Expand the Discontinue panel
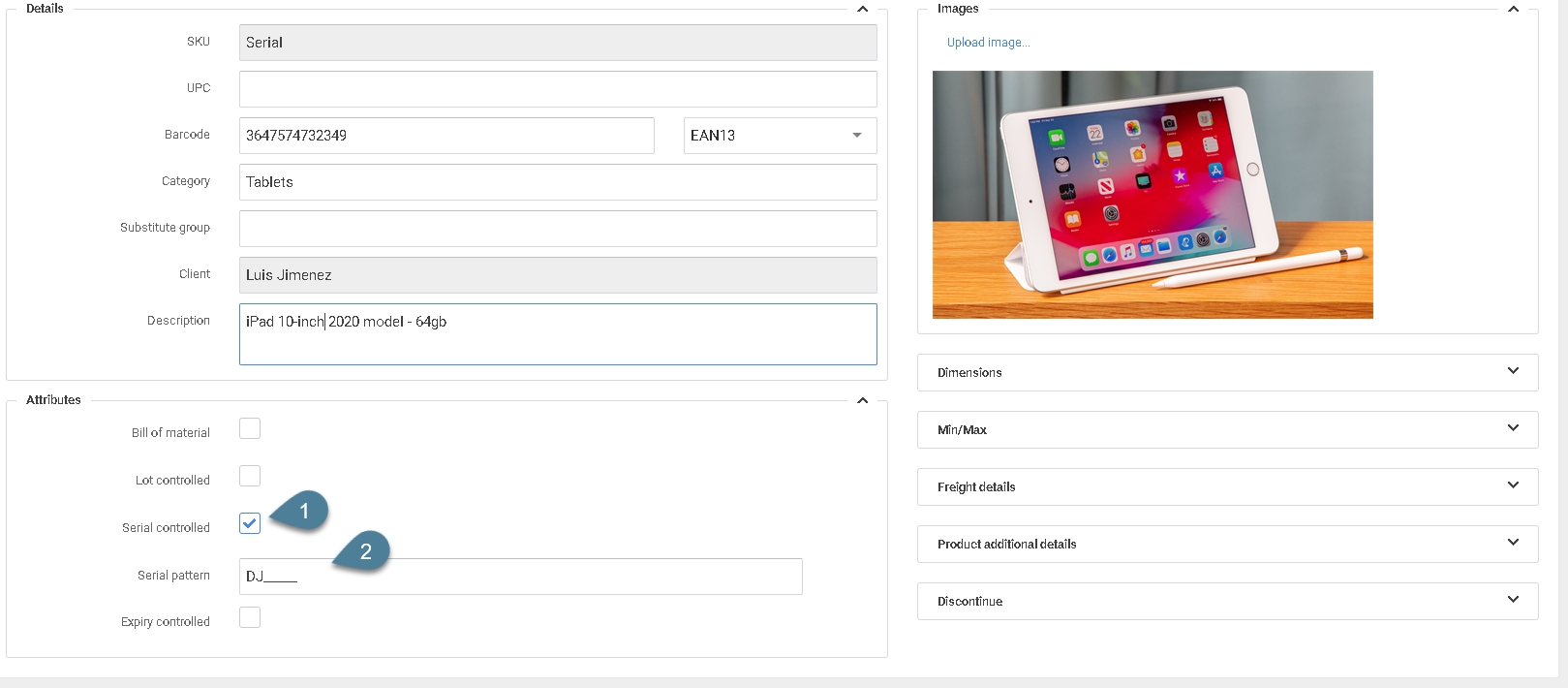Viewport: 1568px width, 688px height. [x=1513, y=600]
